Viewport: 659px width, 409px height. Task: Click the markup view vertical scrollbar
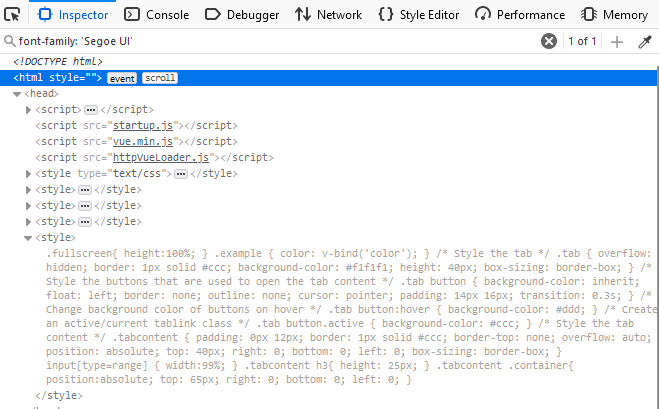657,237
